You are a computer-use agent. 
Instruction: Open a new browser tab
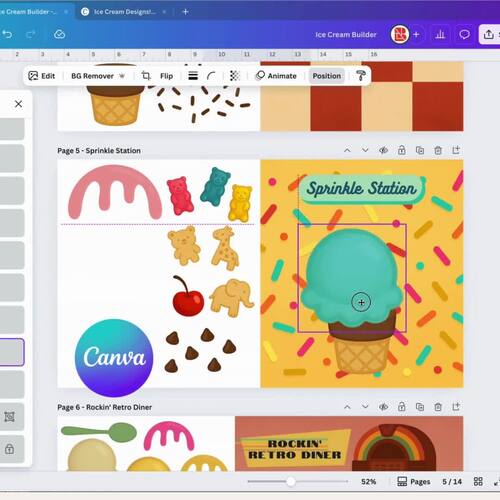click(x=186, y=12)
